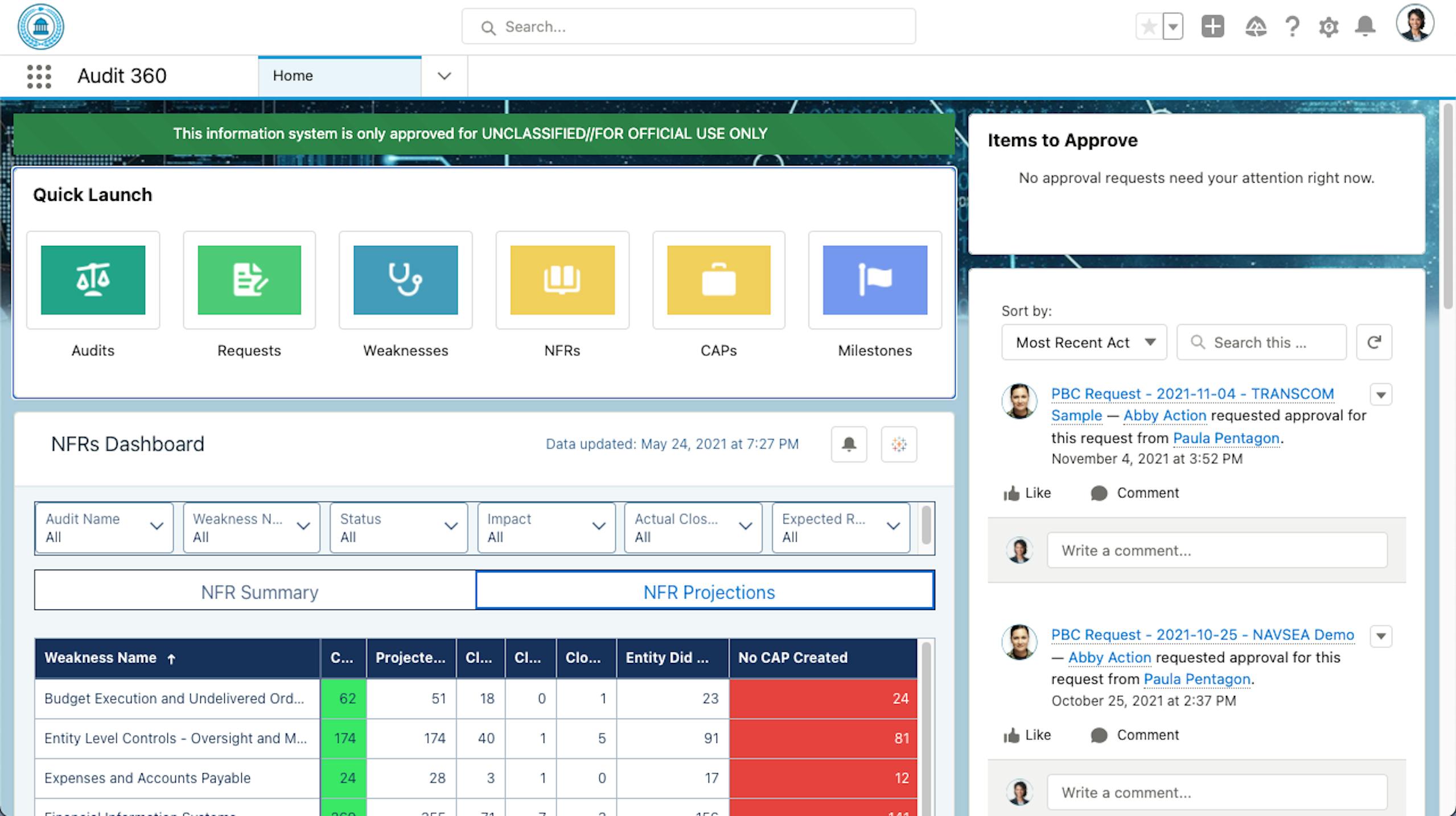Click the App Launcher dots icon
This screenshot has height=816, width=1456.
39,76
